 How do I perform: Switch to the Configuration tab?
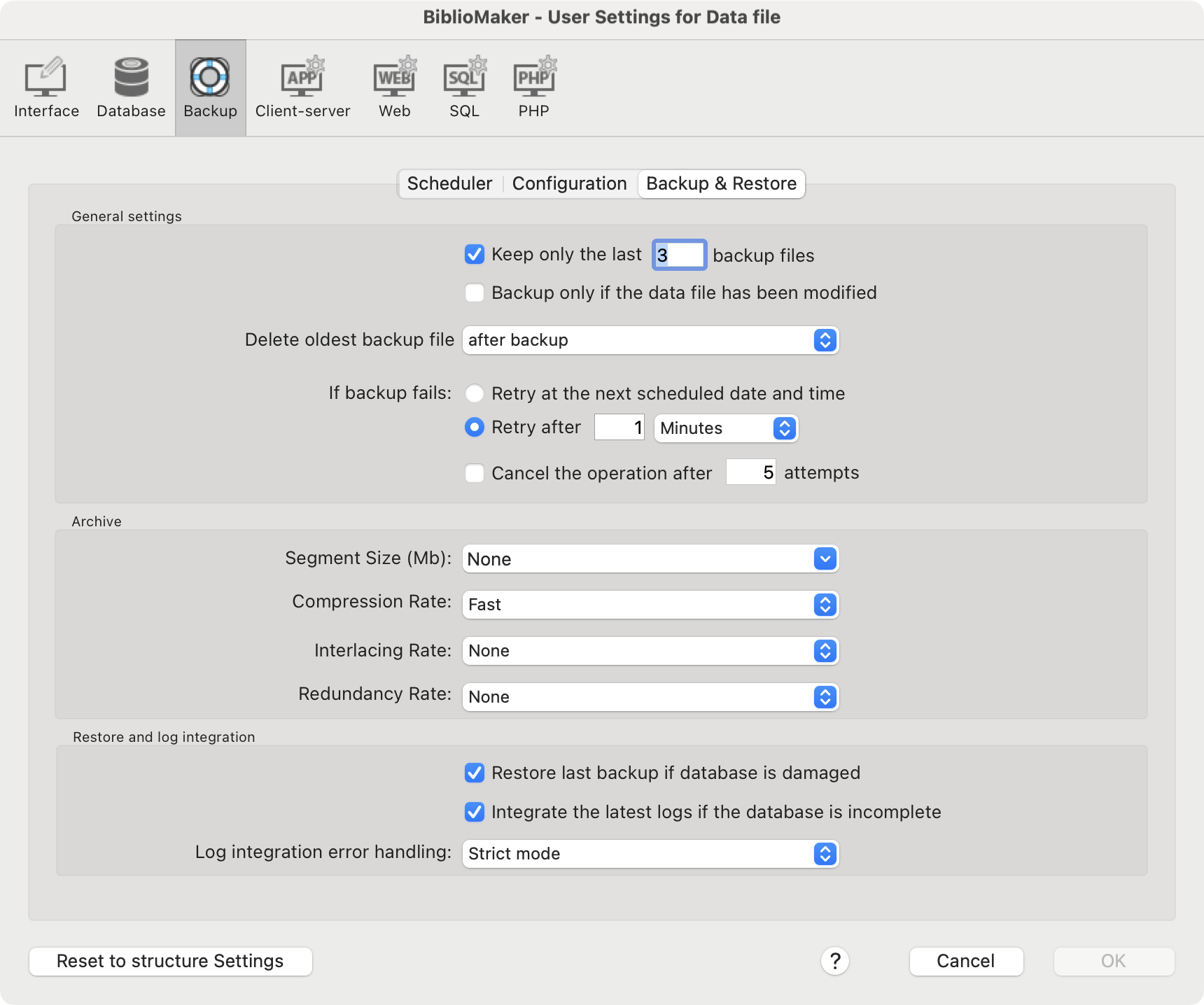point(570,183)
